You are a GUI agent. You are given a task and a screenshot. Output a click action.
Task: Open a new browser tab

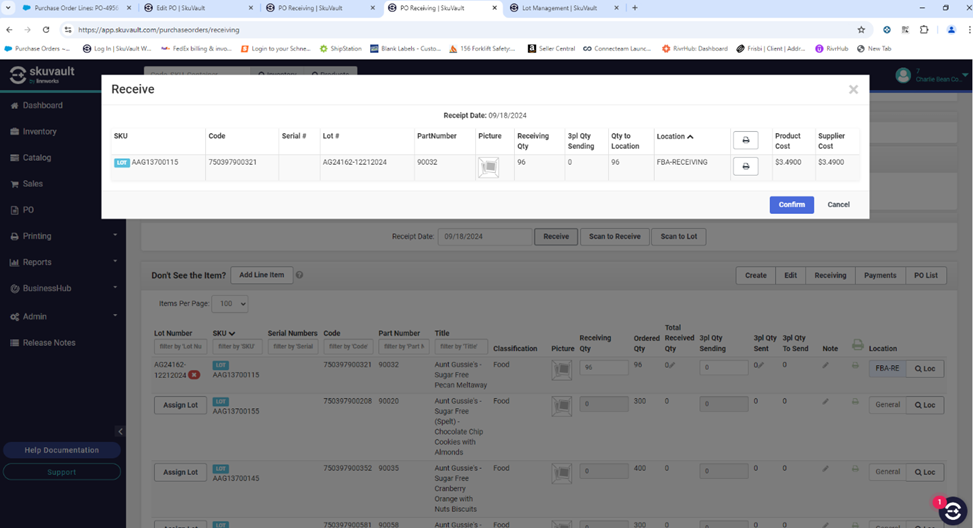pos(634,8)
